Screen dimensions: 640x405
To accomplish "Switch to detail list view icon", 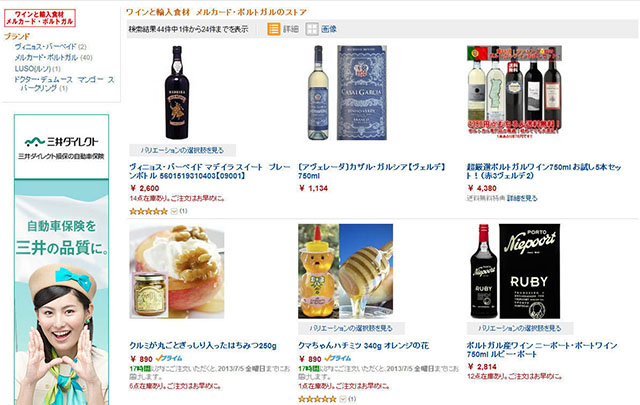I will point(273,29).
